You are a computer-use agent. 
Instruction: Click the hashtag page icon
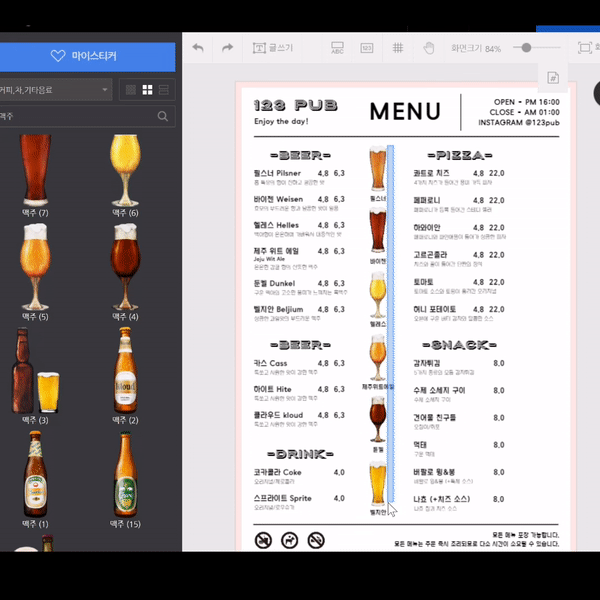[x=553, y=78]
